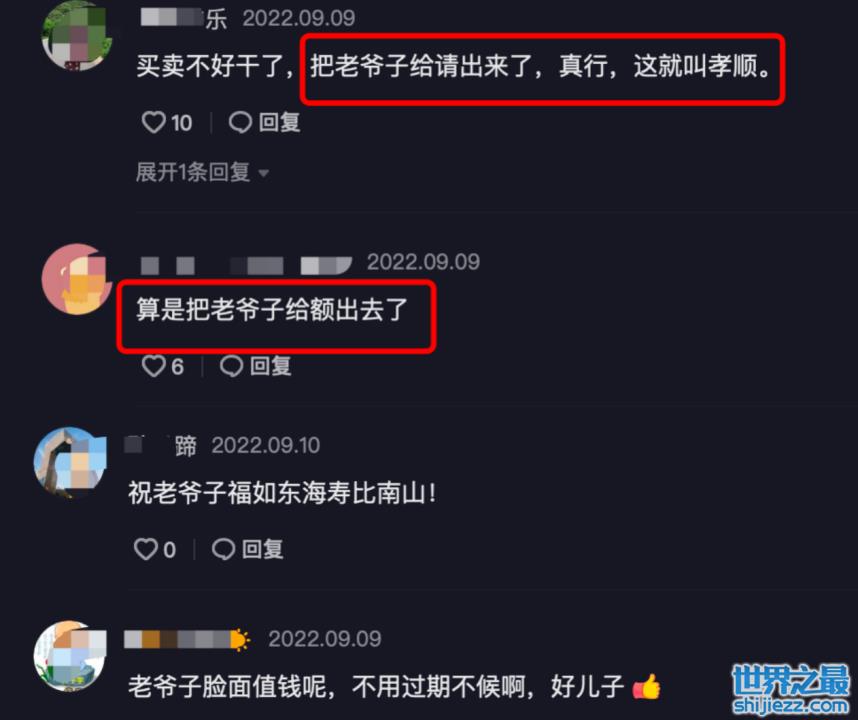Like the comment with 6 likes
858x720 pixels.
point(153,365)
